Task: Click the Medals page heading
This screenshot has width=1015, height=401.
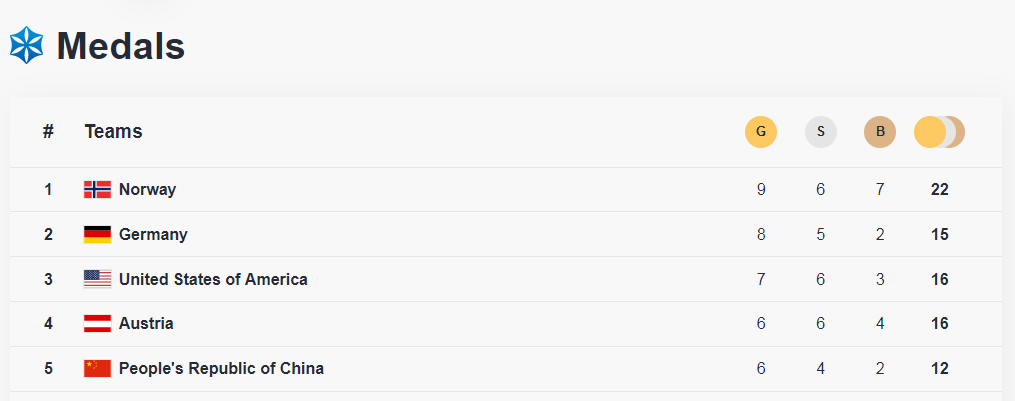Action: click(121, 46)
